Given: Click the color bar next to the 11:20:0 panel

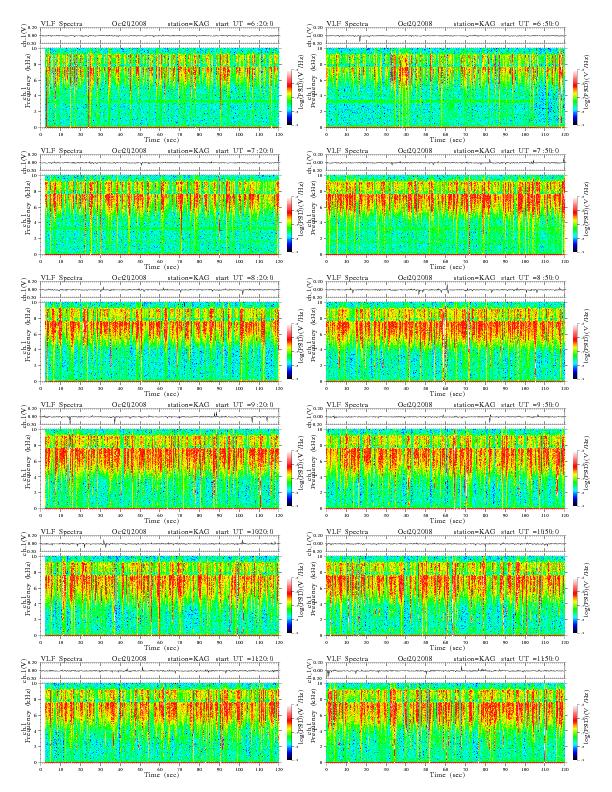Looking at the screenshot, I should coord(289,732).
